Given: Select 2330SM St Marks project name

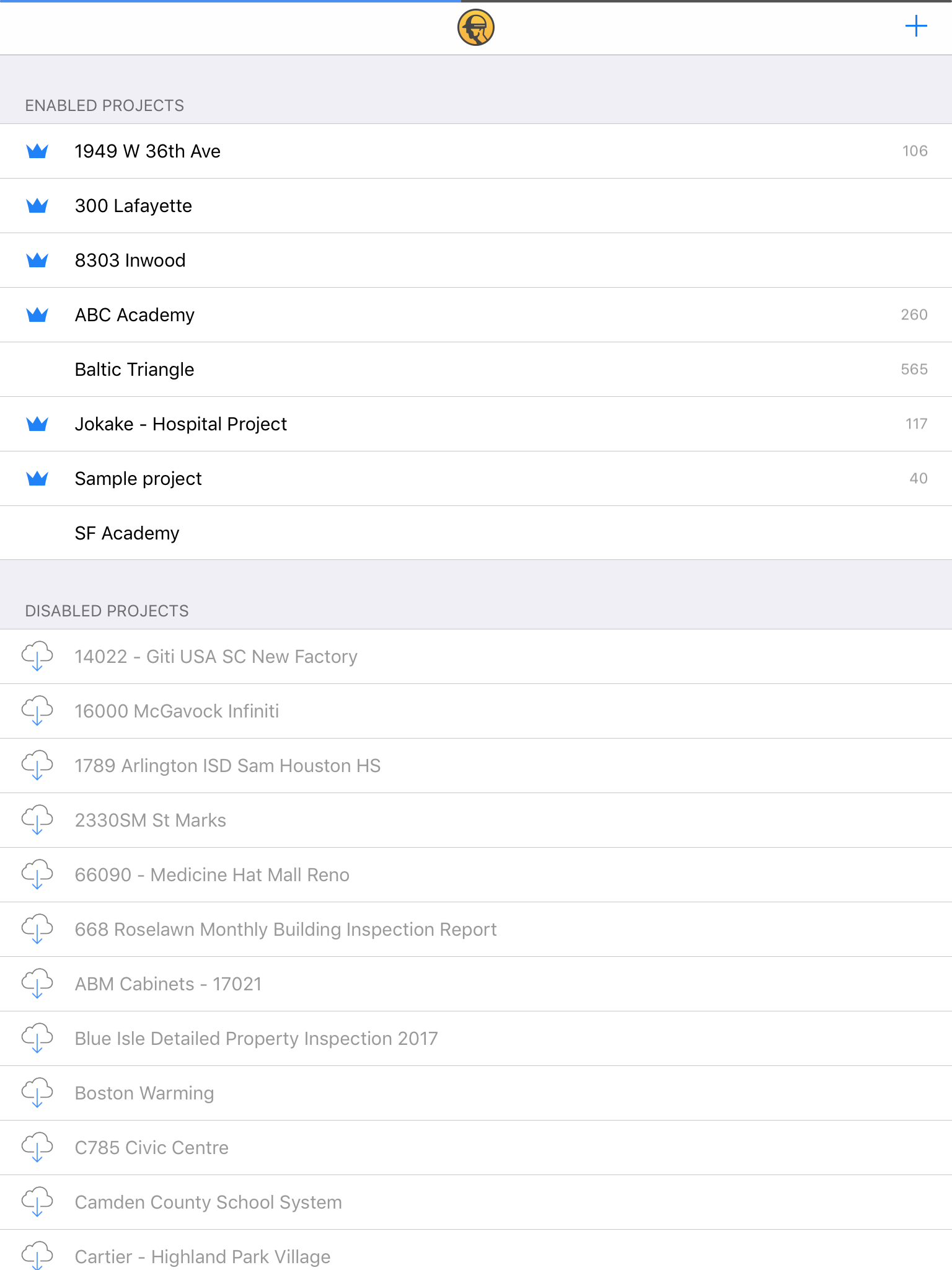Looking at the screenshot, I should (x=150, y=820).
